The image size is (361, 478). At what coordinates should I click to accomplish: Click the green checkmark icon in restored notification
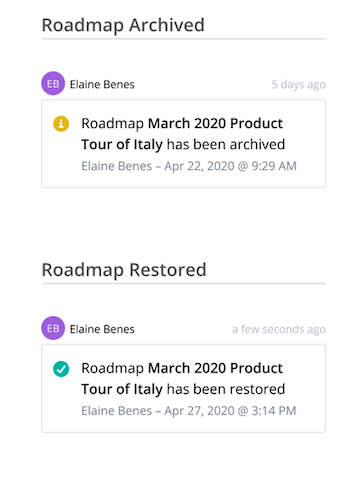point(61,369)
